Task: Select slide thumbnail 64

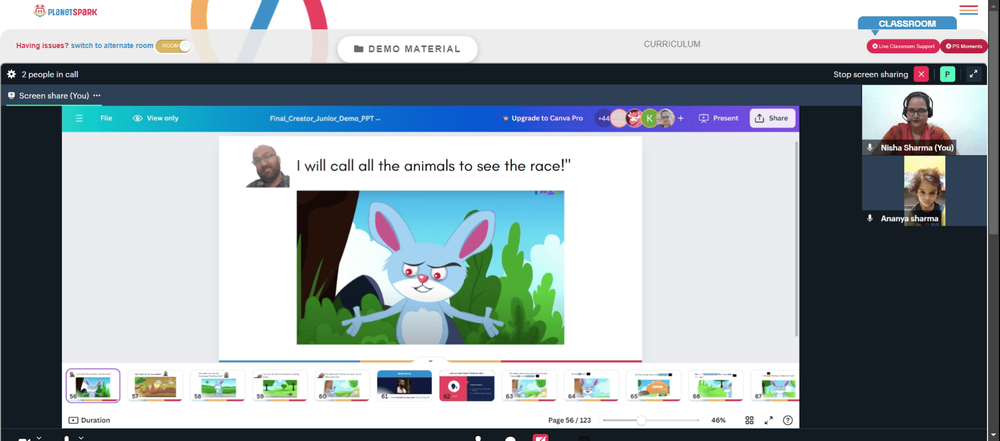Action: pyautogui.click(x=592, y=385)
